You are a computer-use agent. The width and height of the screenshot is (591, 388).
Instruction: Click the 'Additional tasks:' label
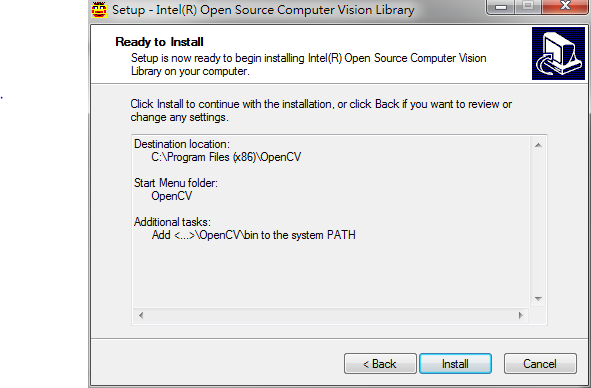(172, 222)
